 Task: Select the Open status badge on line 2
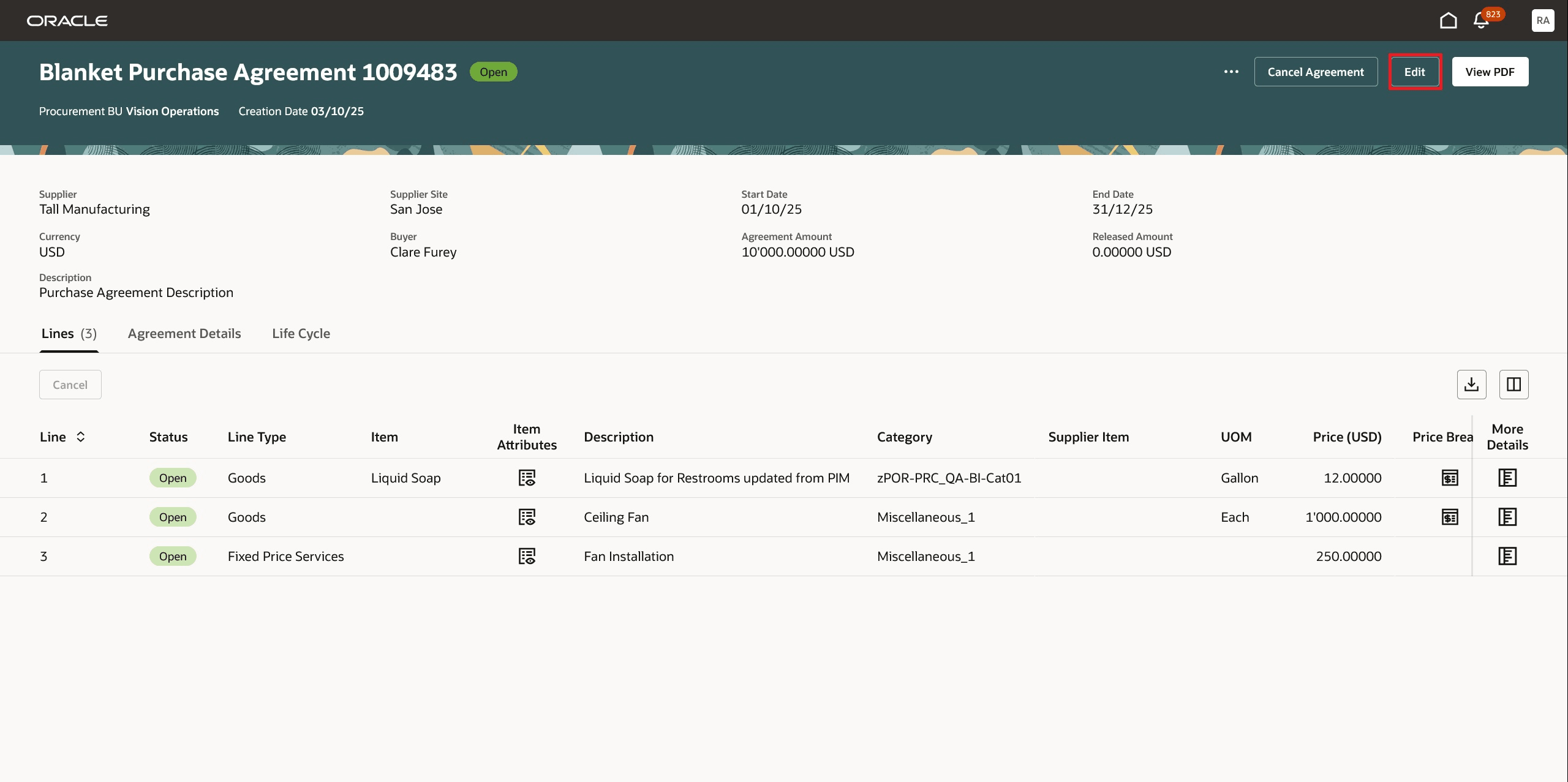point(173,517)
